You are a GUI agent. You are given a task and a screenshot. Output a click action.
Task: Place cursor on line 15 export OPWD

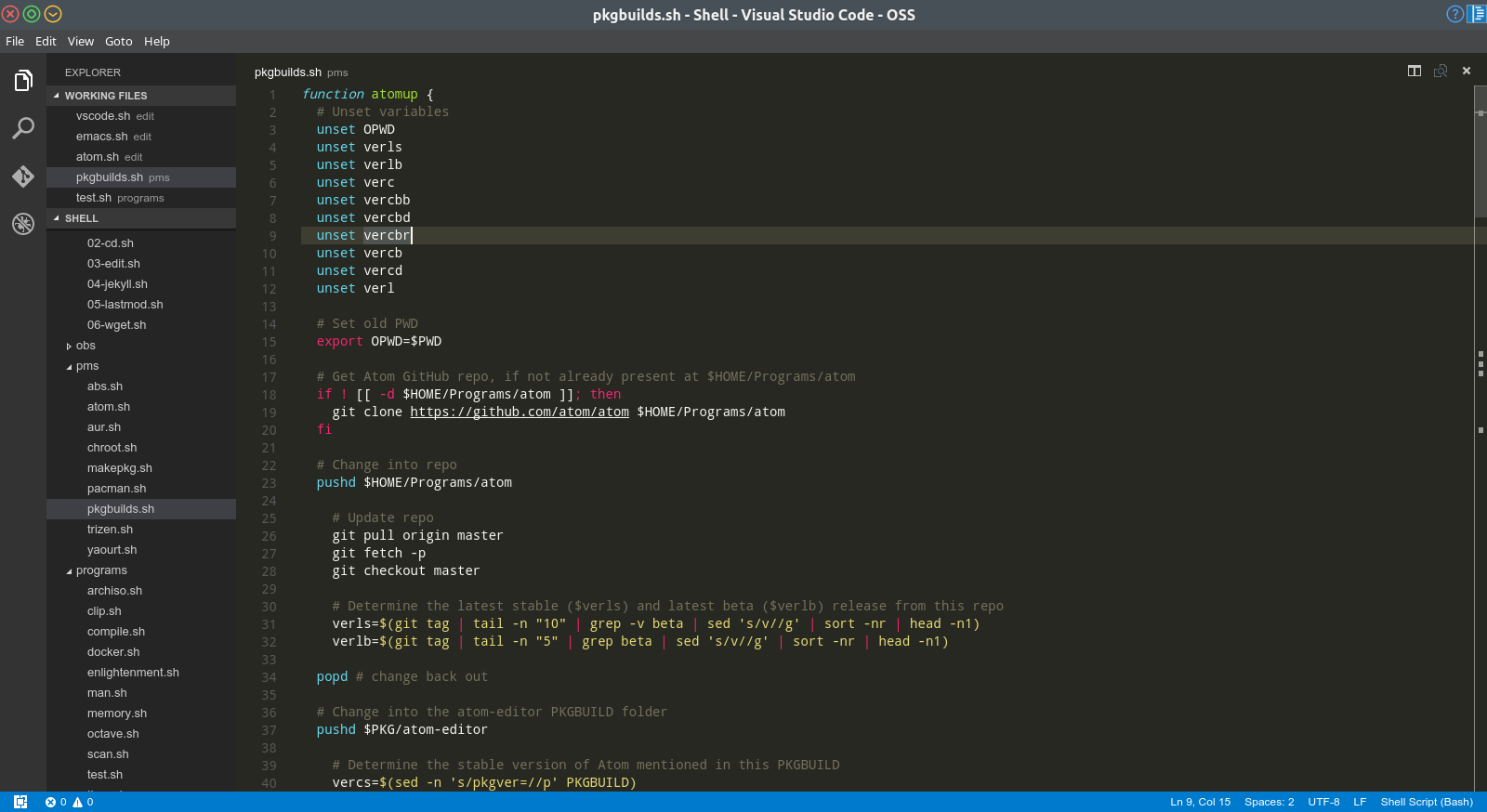378,341
